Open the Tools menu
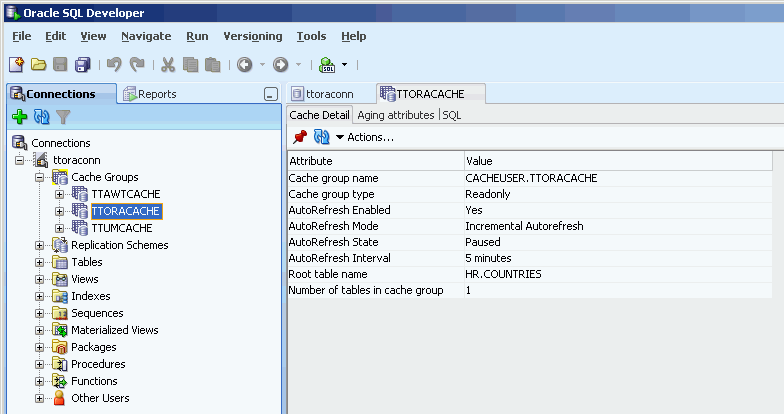This screenshot has width=784, height=414. [311, 36]
